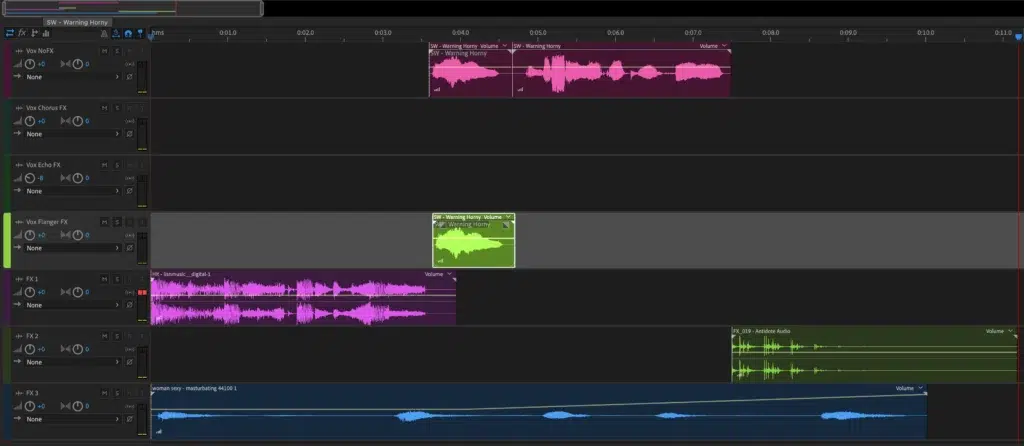Screen dimensions: 1024x446
Task: Invert phase on FX 2 track
Action: [129, 362]
